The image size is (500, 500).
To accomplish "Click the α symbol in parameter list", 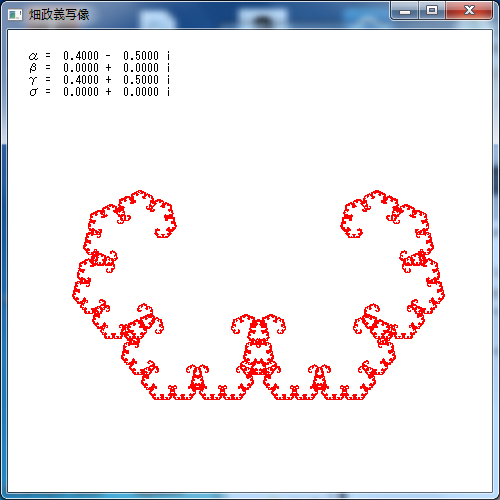I will click(x=33, y=56).
